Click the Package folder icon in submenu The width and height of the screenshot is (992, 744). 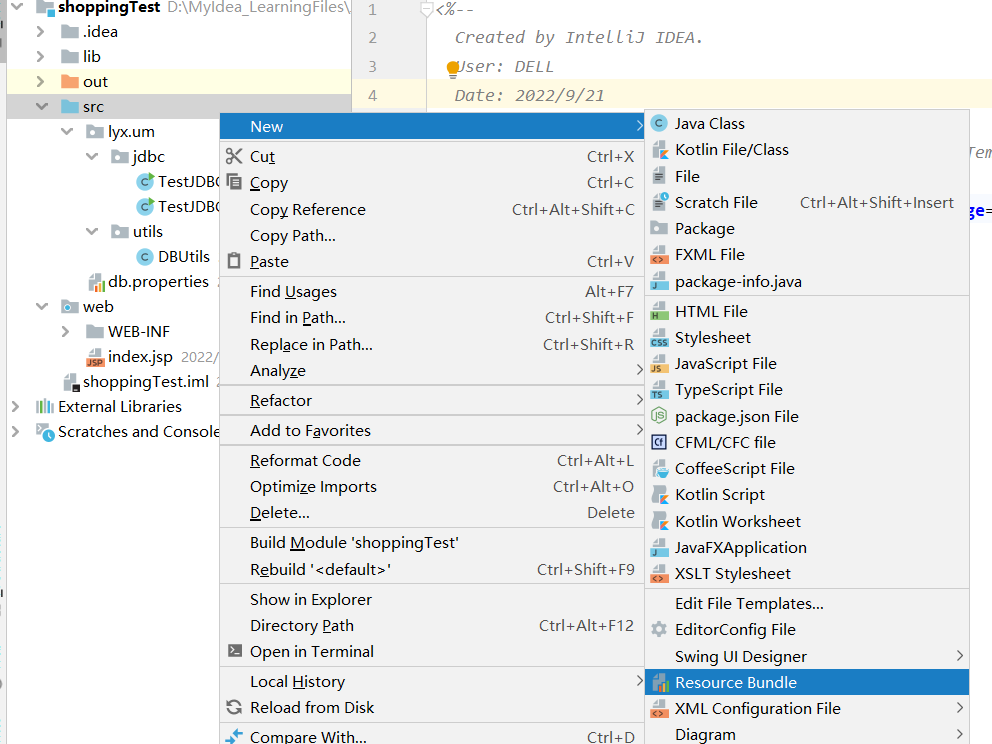(659, 228)
